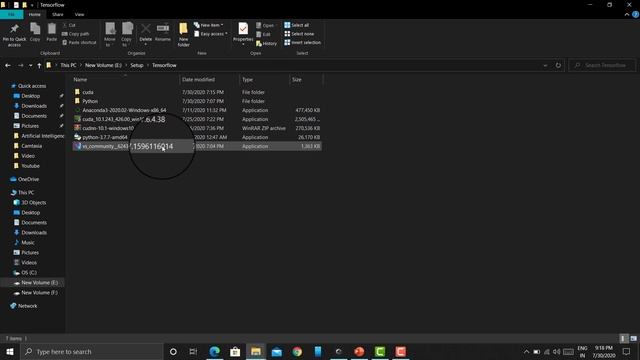
Task: Click the Search Tensorflow box
Action: click(602, 65)
